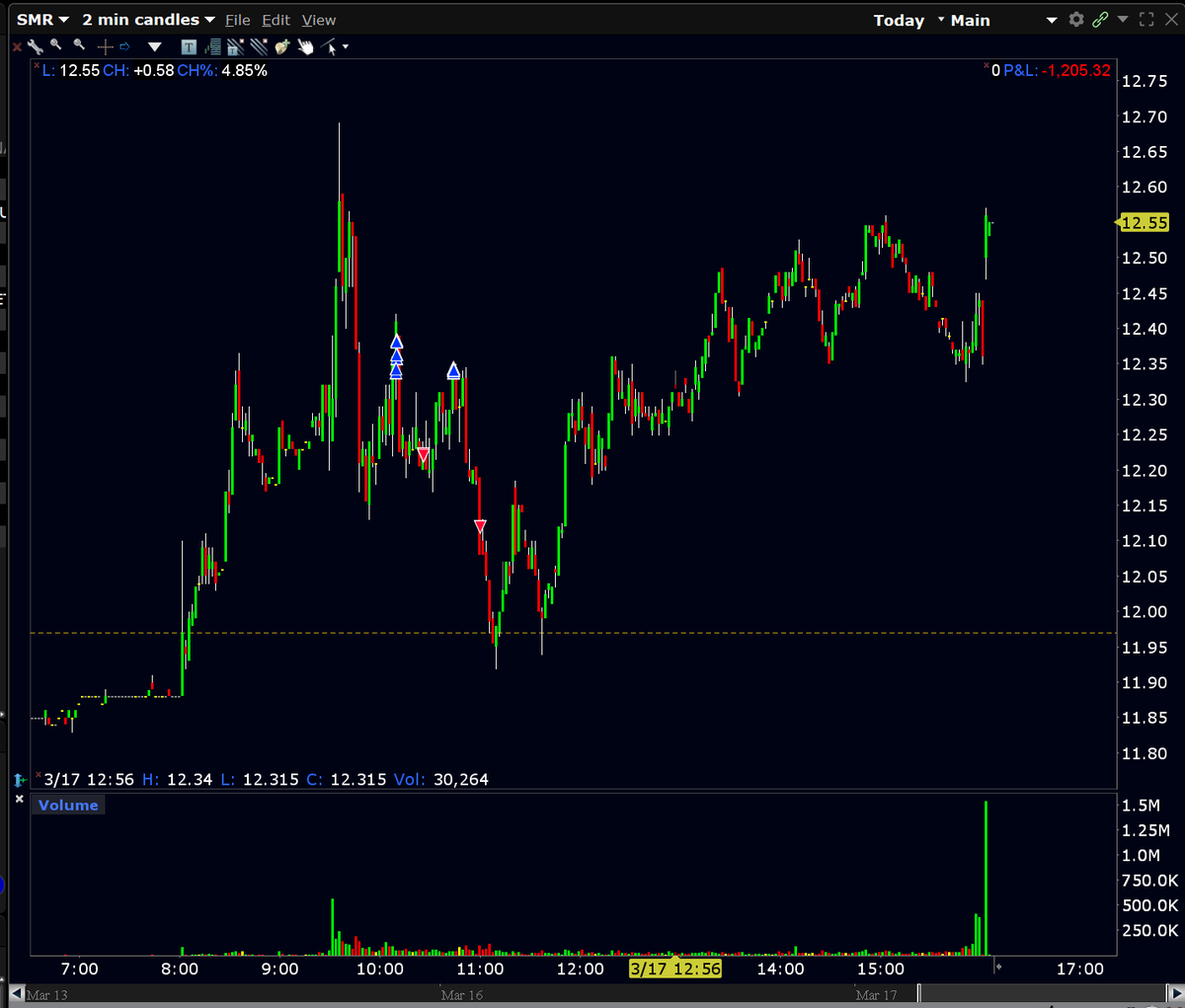1185x1008 pixels.
Task: Open the Main layout dropdown
Action: coord(1003,20)
